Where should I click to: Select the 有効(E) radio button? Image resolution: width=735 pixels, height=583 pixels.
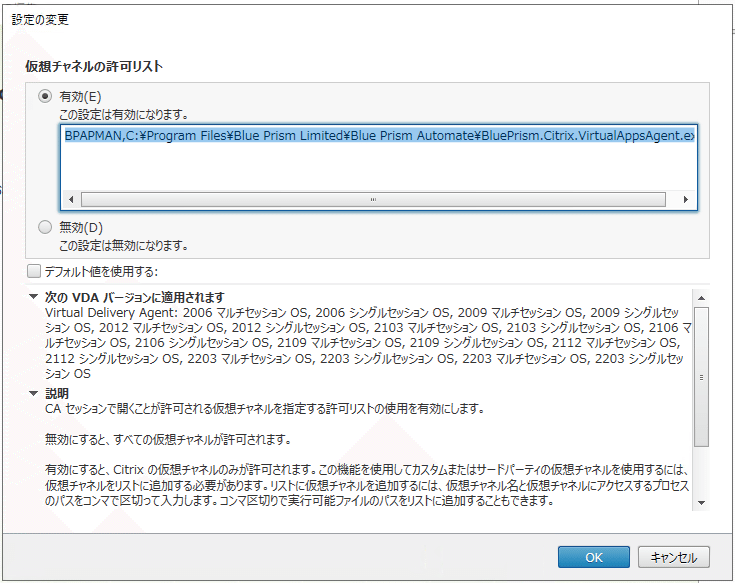(45, 97)
